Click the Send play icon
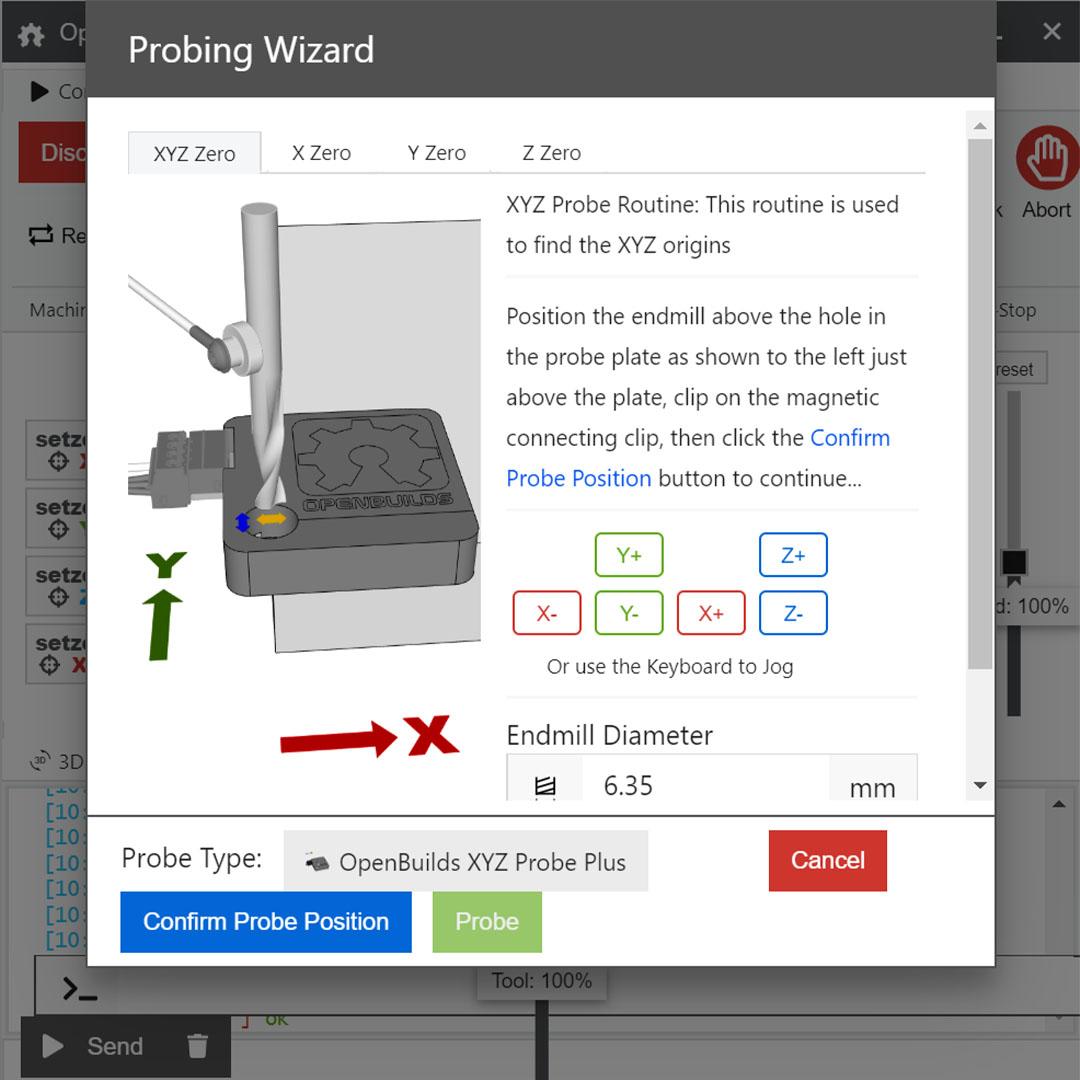Image resolution: width=1080 pixels, height=1080 pixels. [52, 1046]
